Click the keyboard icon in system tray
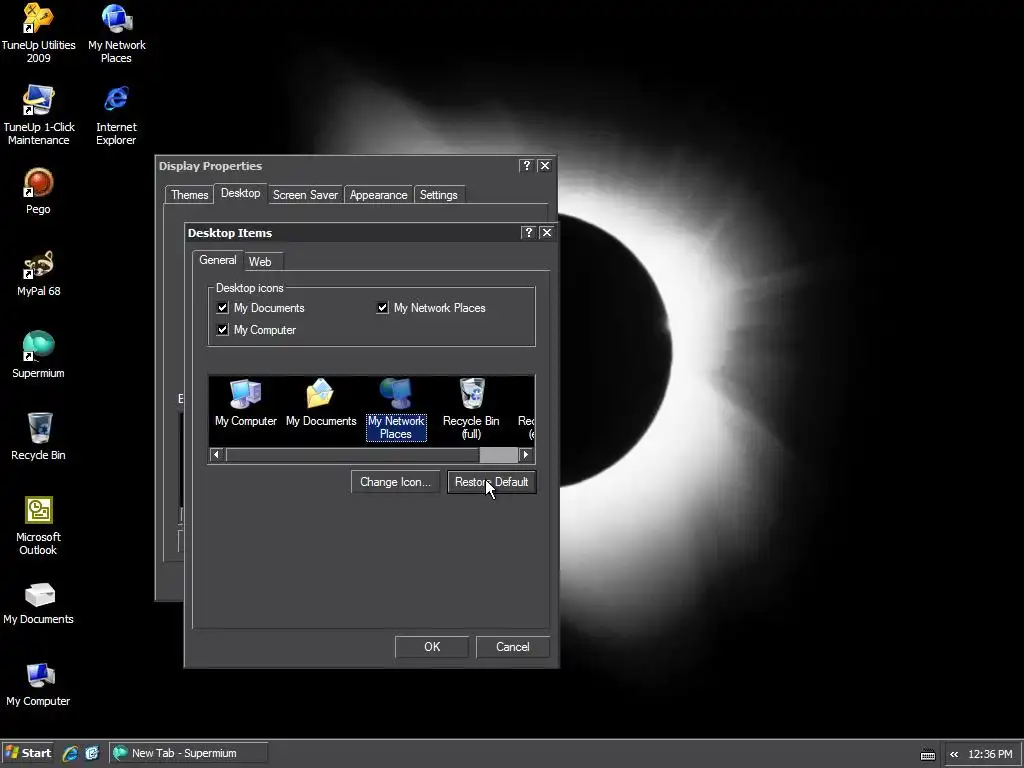Screen dimensions: 1024x768 pyautogui.click(x=927, y=754)
